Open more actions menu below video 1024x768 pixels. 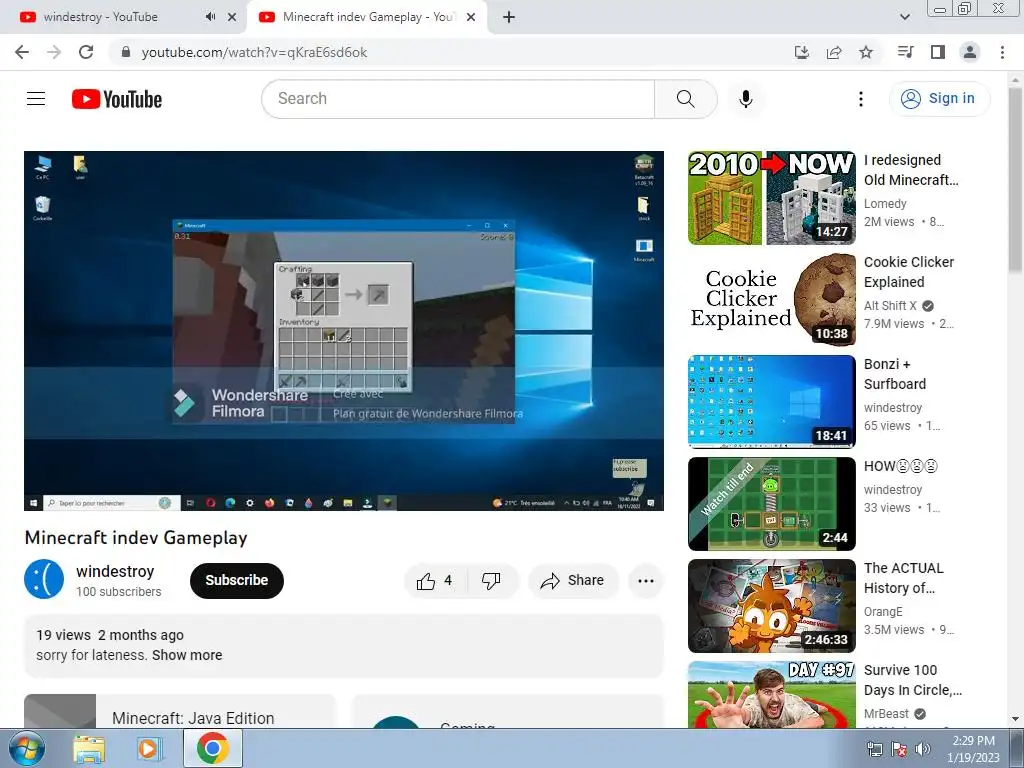pyautogui.click(x=645, y=581)
